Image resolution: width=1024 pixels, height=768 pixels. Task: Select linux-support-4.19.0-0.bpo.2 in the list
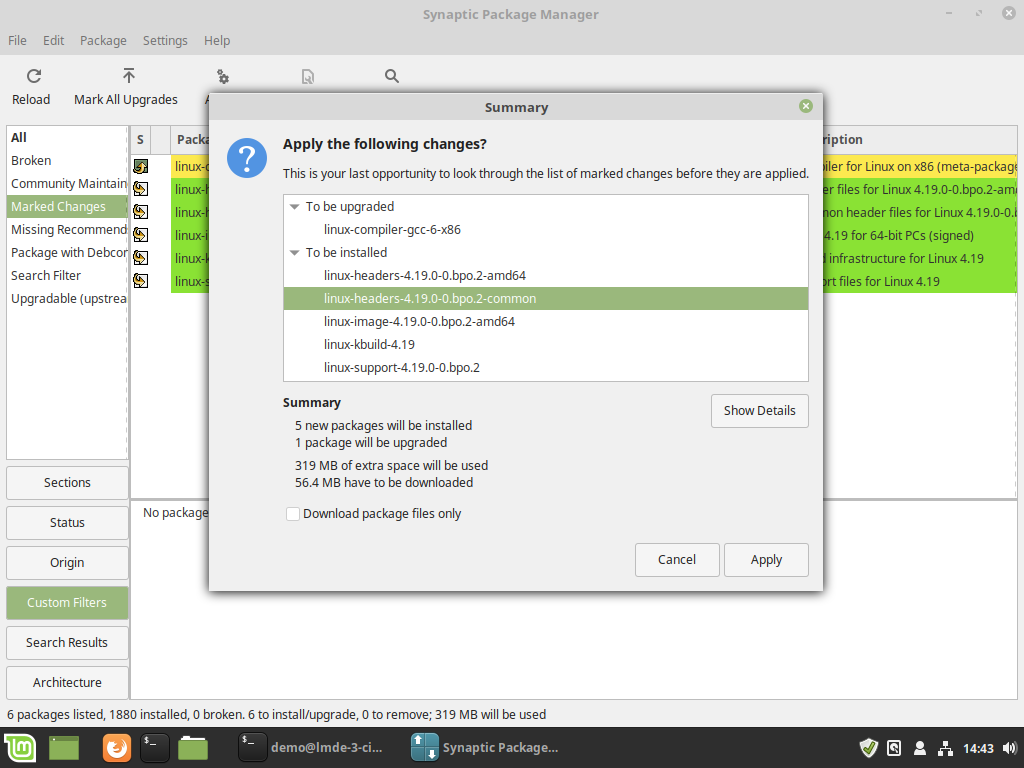545,368
